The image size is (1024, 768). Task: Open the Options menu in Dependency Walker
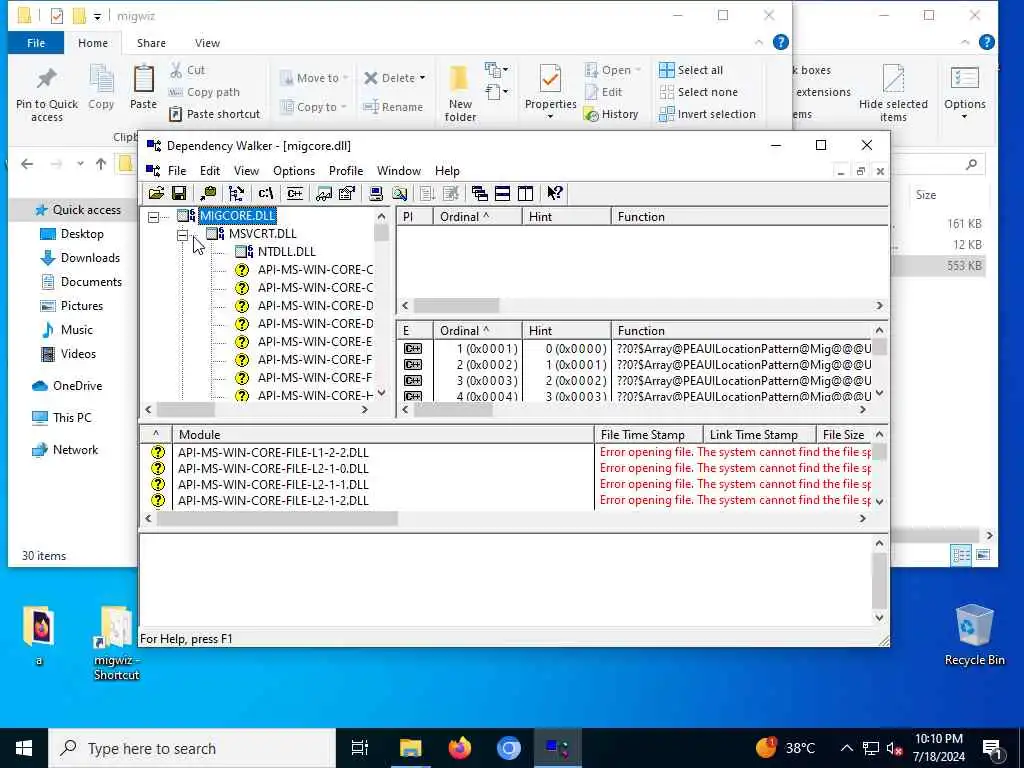click(x=294, y=170)
